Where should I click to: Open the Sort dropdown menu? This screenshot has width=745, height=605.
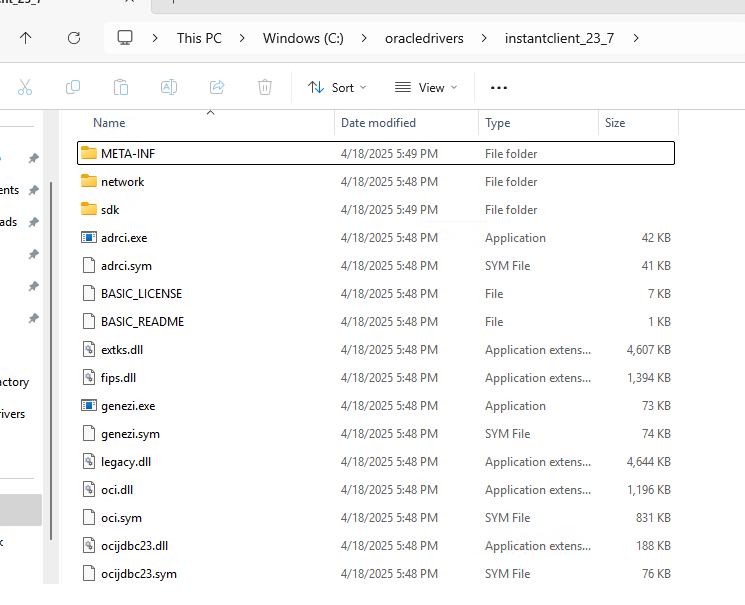(x=337, y=87)
